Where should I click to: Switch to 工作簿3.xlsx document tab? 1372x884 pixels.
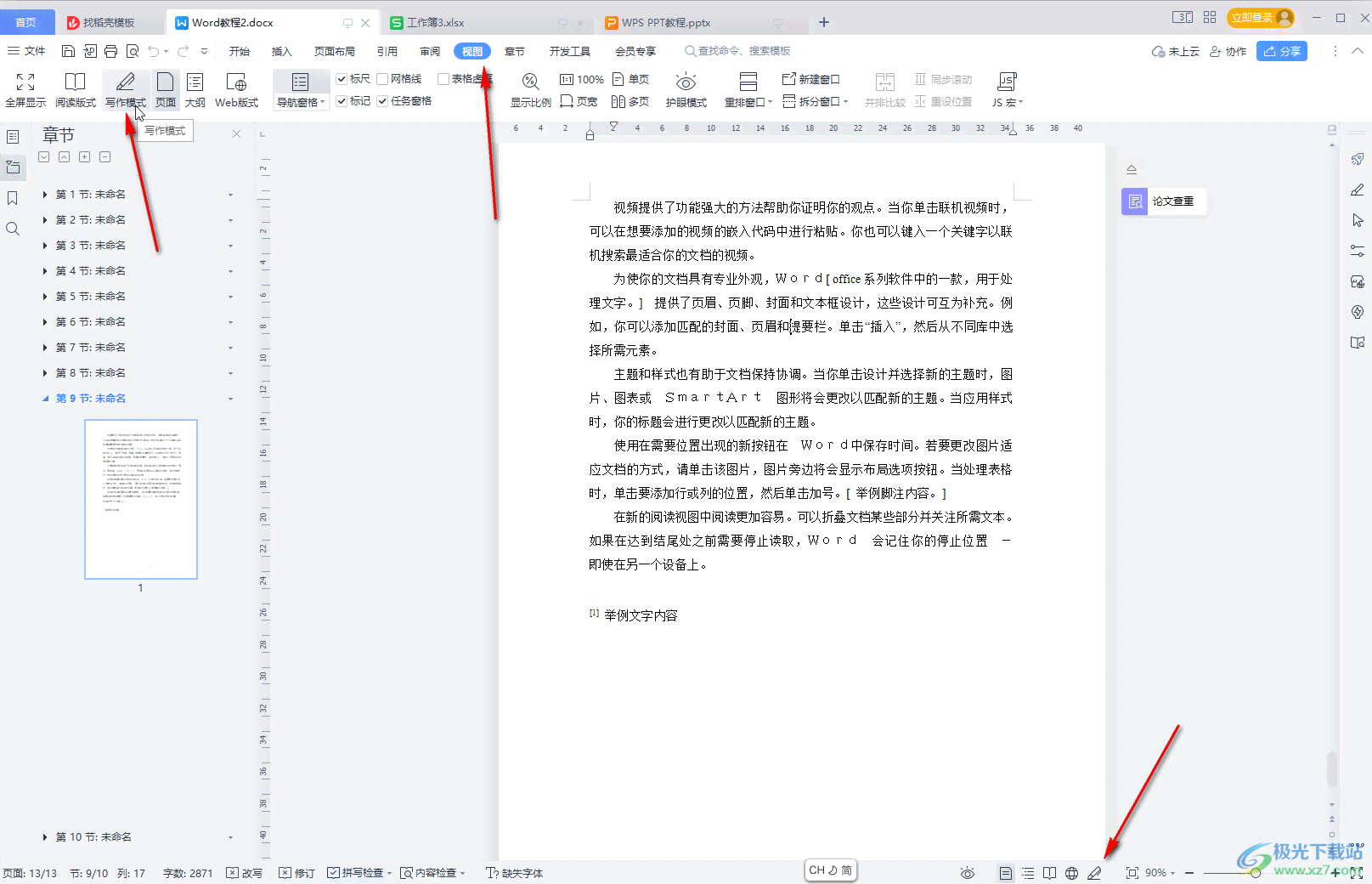click(436, 23)
